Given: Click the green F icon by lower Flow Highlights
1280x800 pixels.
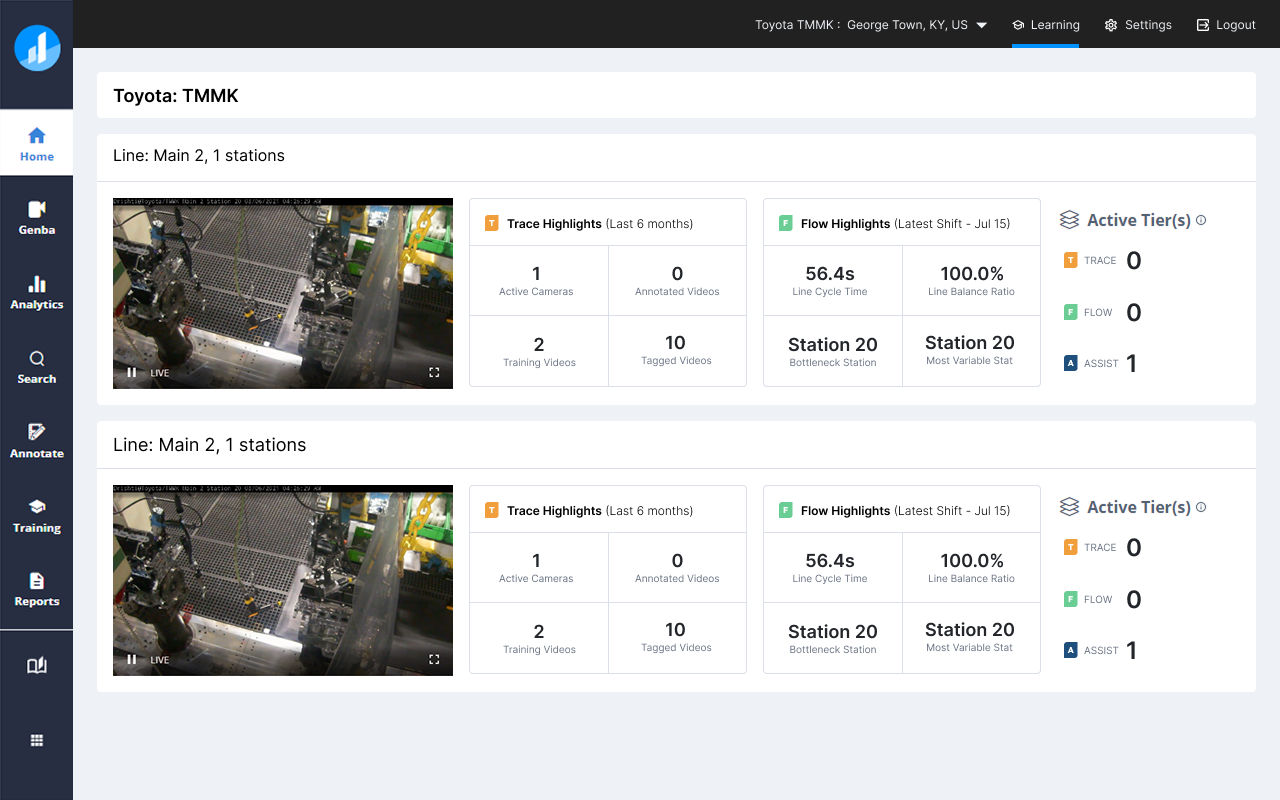Looking at the screenshot, I should [x=786, y=511].
